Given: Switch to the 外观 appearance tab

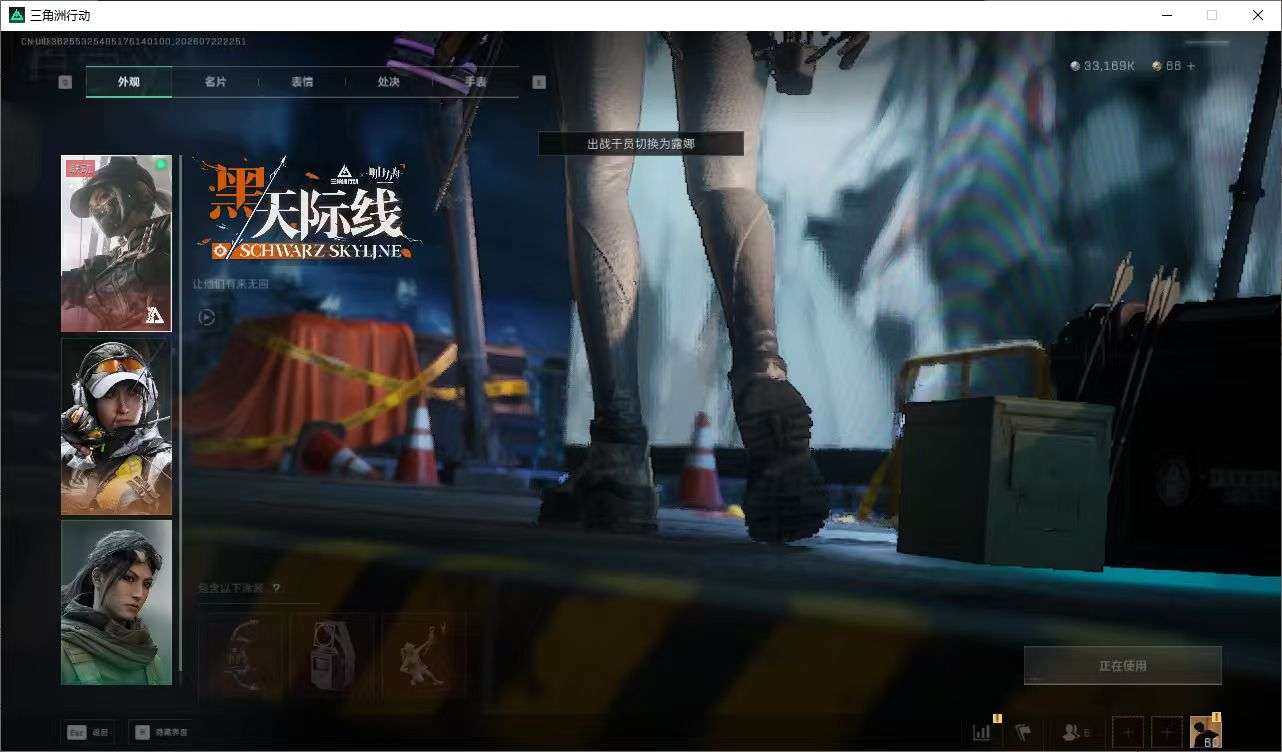Looking at the screenshot, I should tap(129, 82).
